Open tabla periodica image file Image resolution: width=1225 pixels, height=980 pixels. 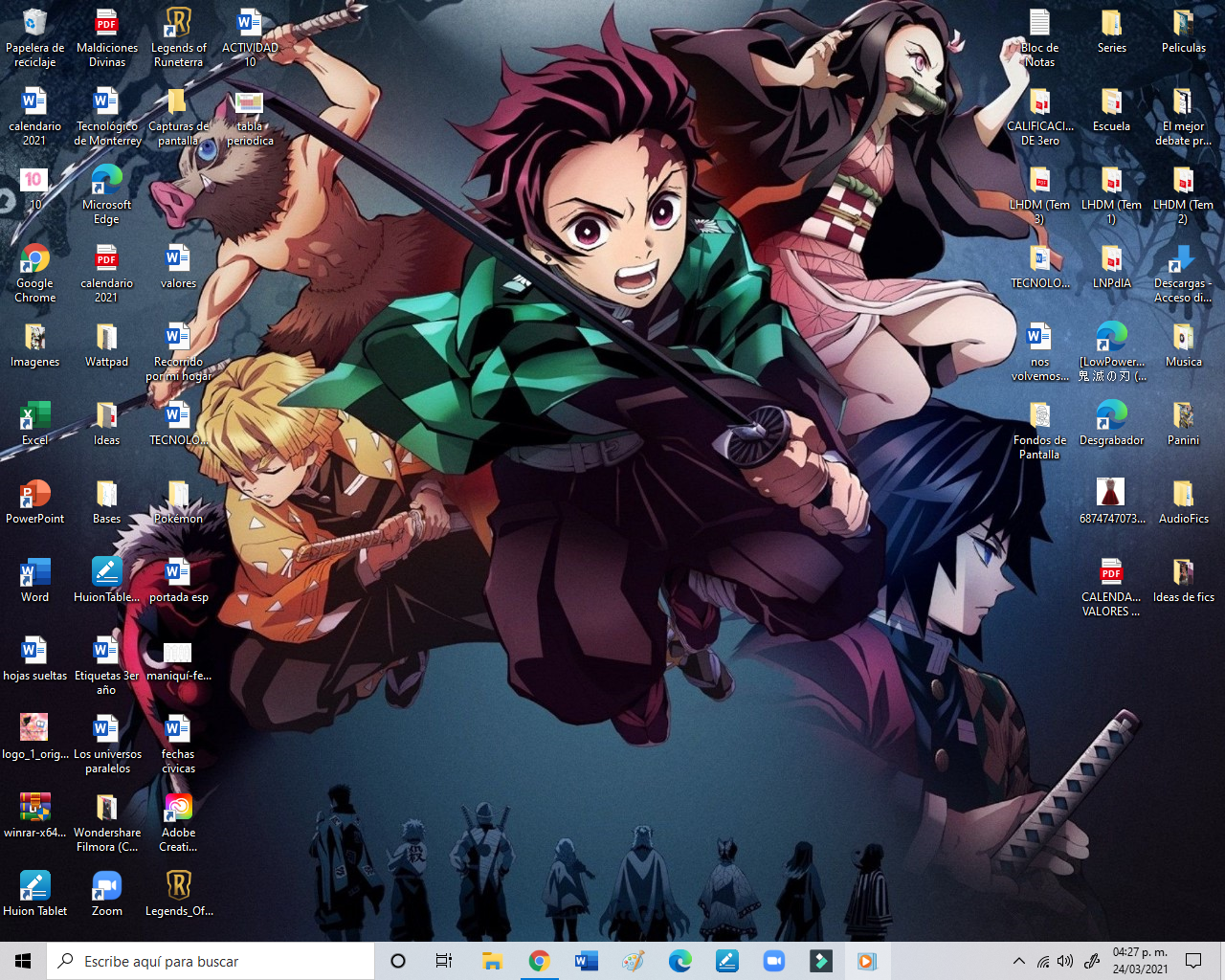250,117
